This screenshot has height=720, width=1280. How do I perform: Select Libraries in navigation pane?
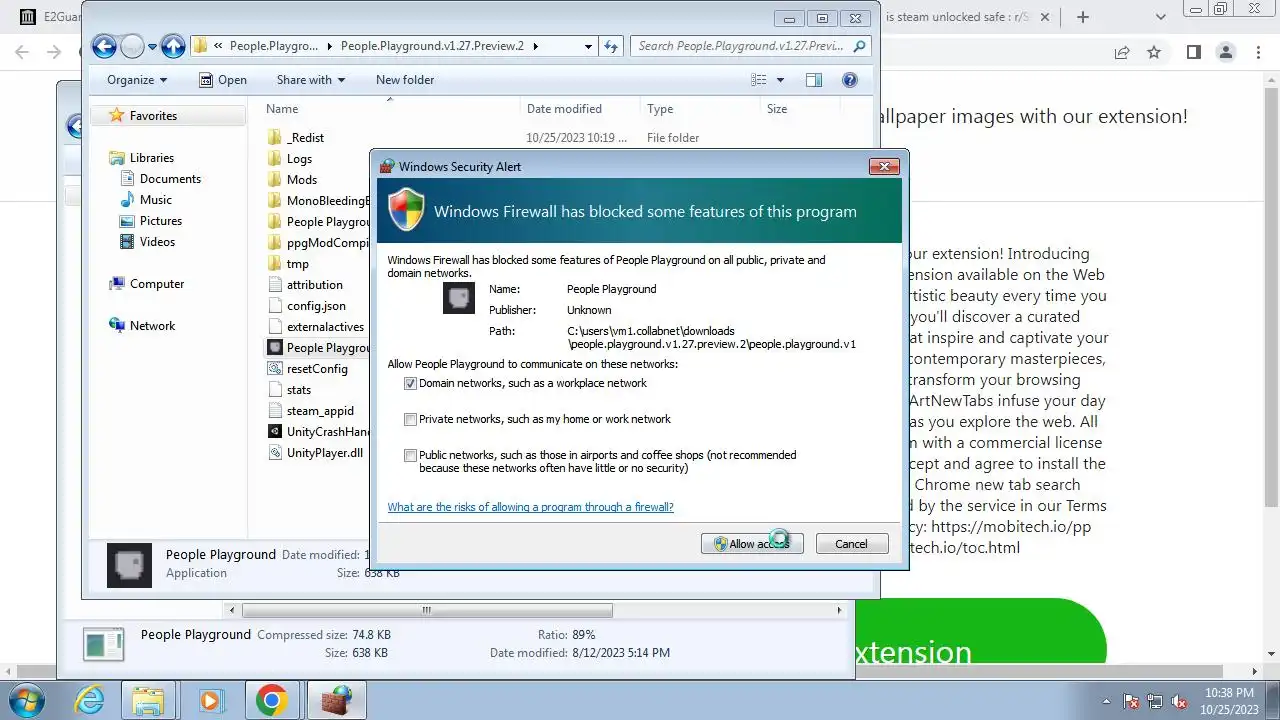coord(151,158)
